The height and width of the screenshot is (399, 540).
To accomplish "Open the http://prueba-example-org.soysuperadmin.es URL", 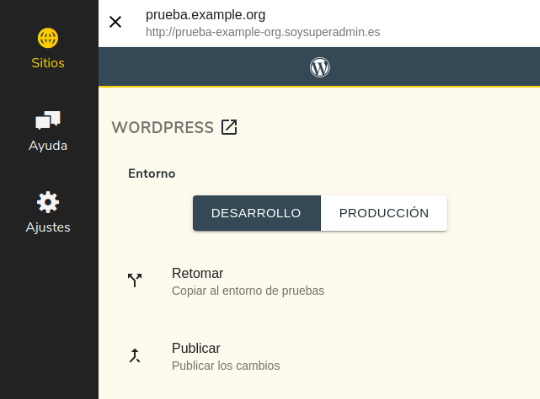I will pos(263,32).
